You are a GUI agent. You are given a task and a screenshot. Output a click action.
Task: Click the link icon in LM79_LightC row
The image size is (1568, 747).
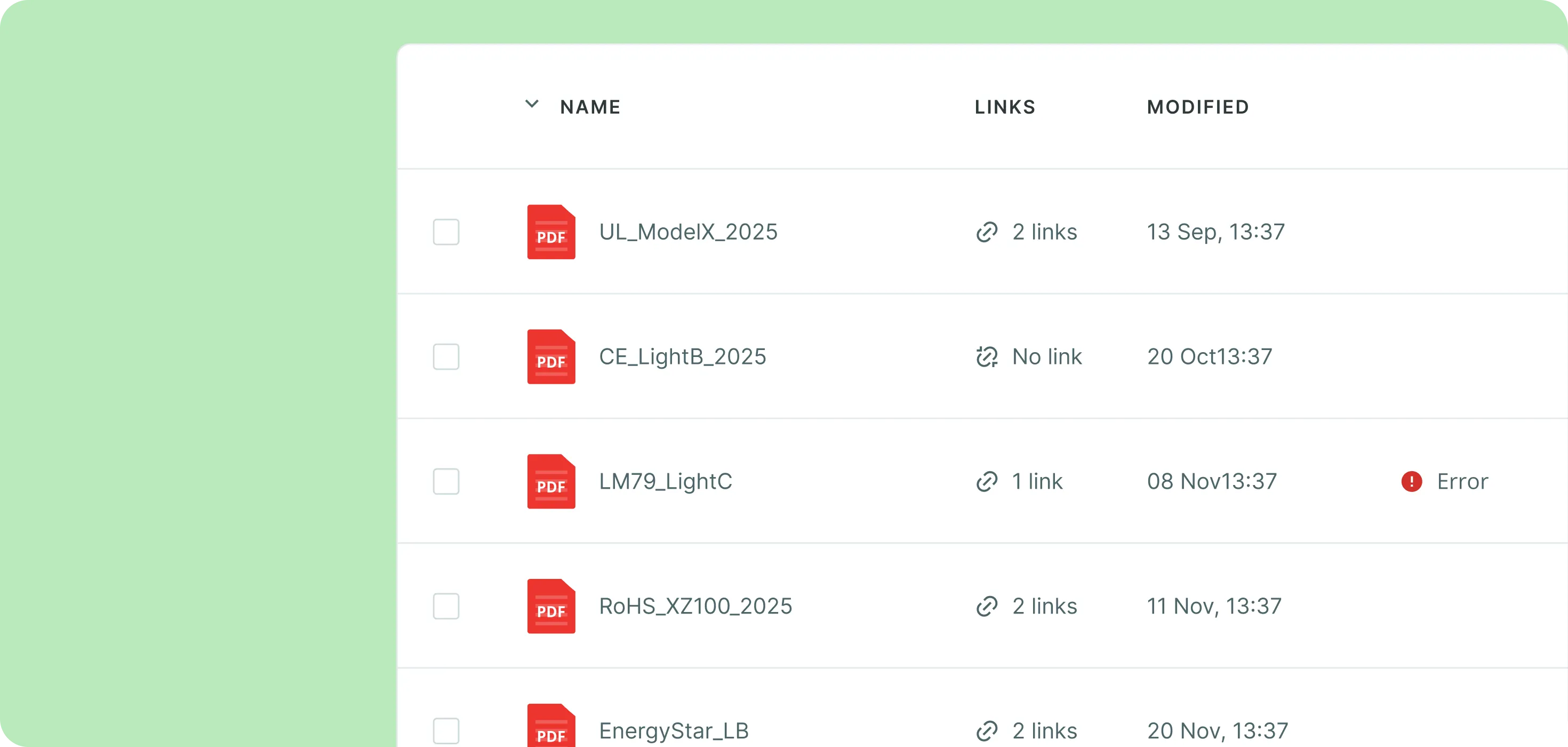tap(987, 482)
